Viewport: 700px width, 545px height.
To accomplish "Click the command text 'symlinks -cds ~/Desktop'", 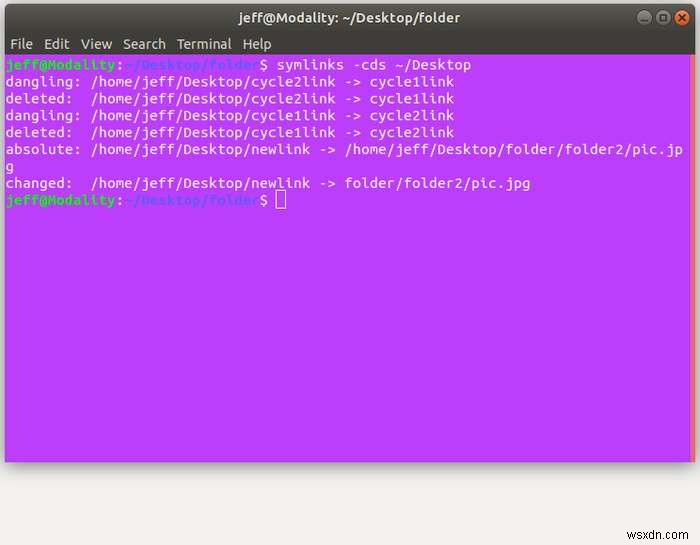I will coord(374,65).
